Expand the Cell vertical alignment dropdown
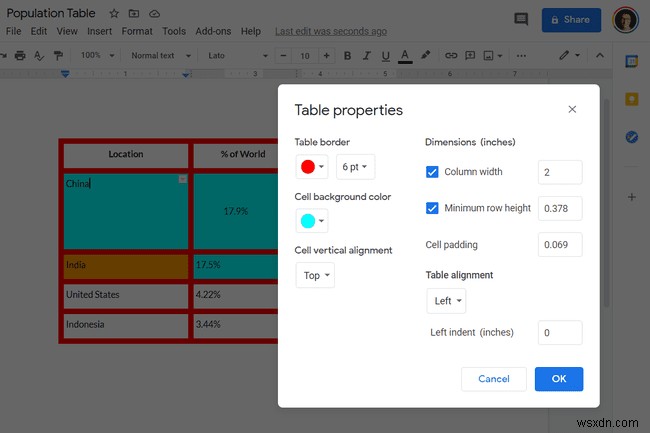The width and height of the screenshot is (650, 433). coord(315,275)
